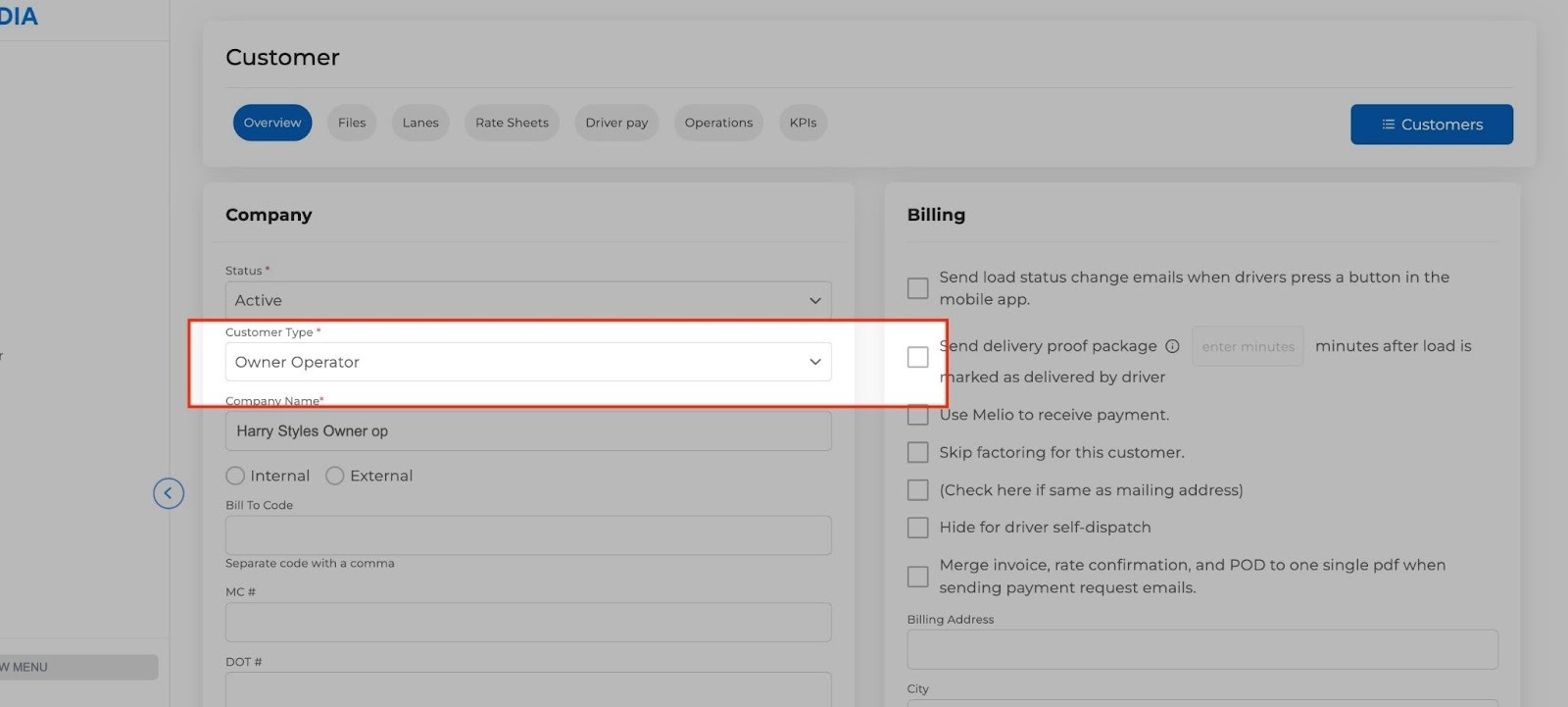The height and width of the screenshot is (707, 1568).
Task: Check the Send delivery proof package box
Action: [x=917, y=357]
